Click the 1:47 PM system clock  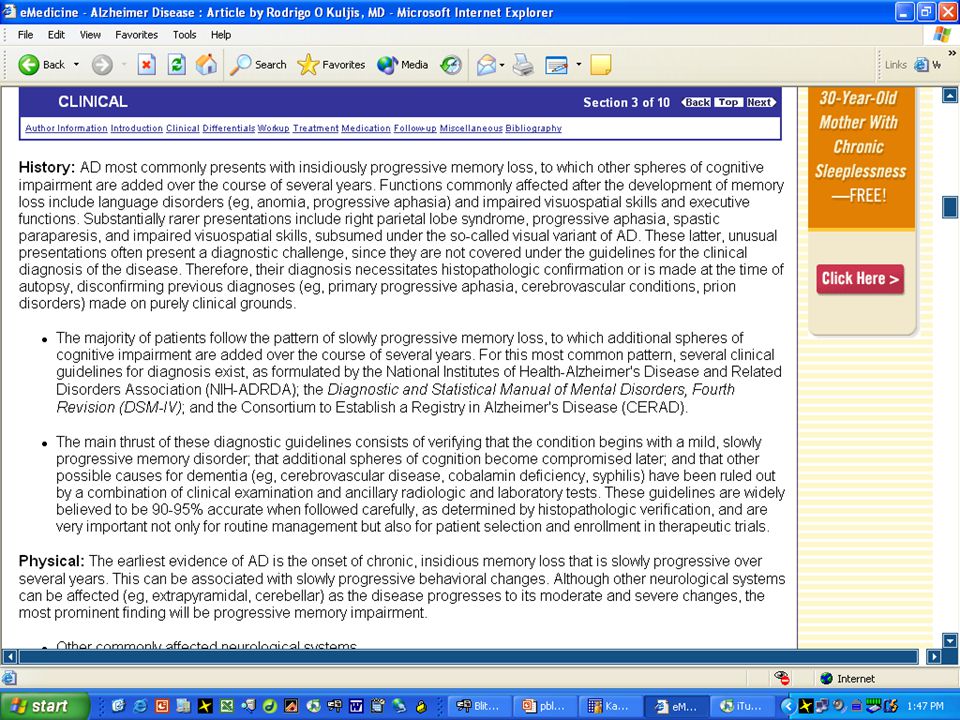(x=925, y=706)
